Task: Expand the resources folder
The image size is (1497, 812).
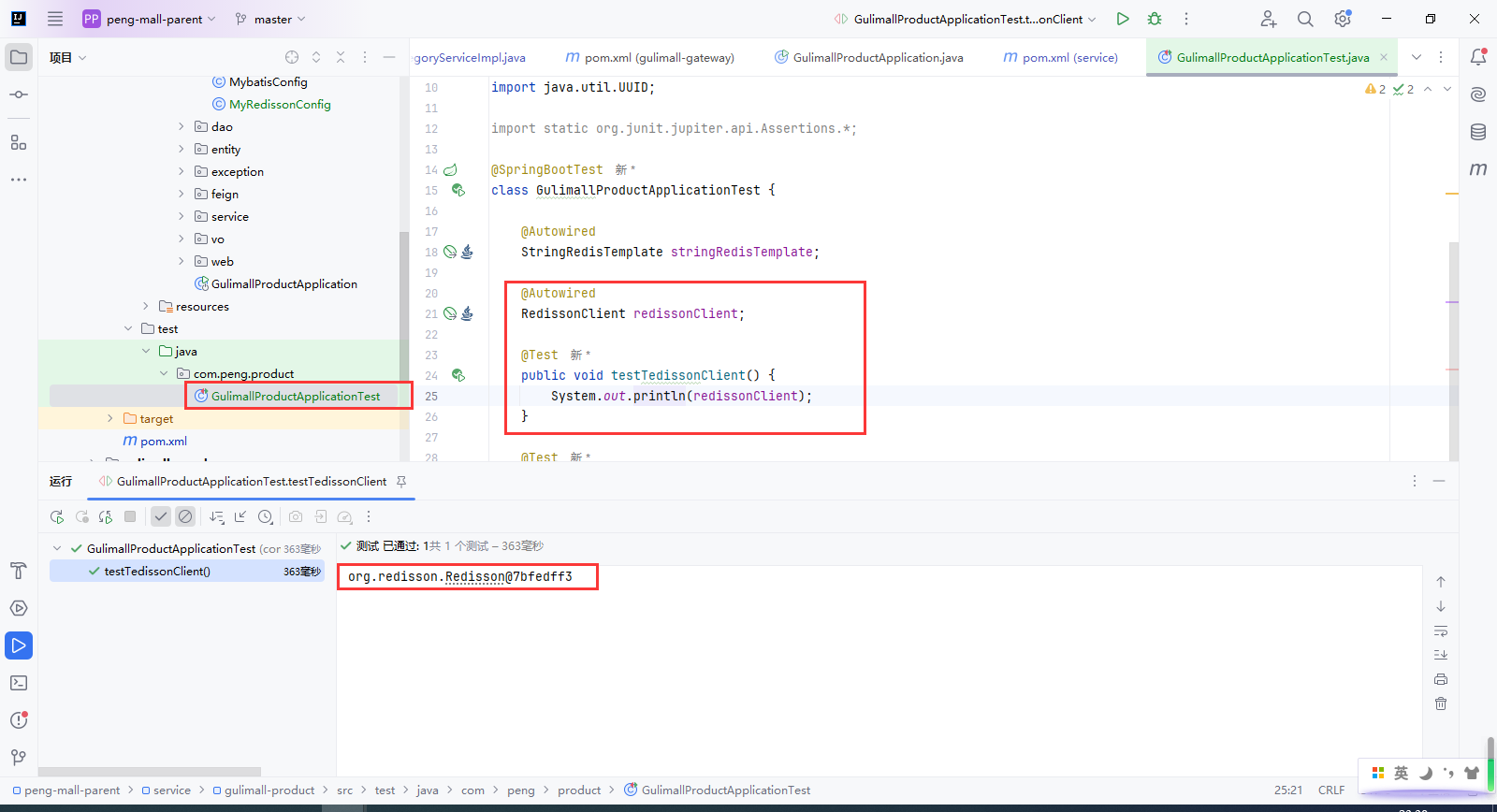Action: (x=146, y=306)
